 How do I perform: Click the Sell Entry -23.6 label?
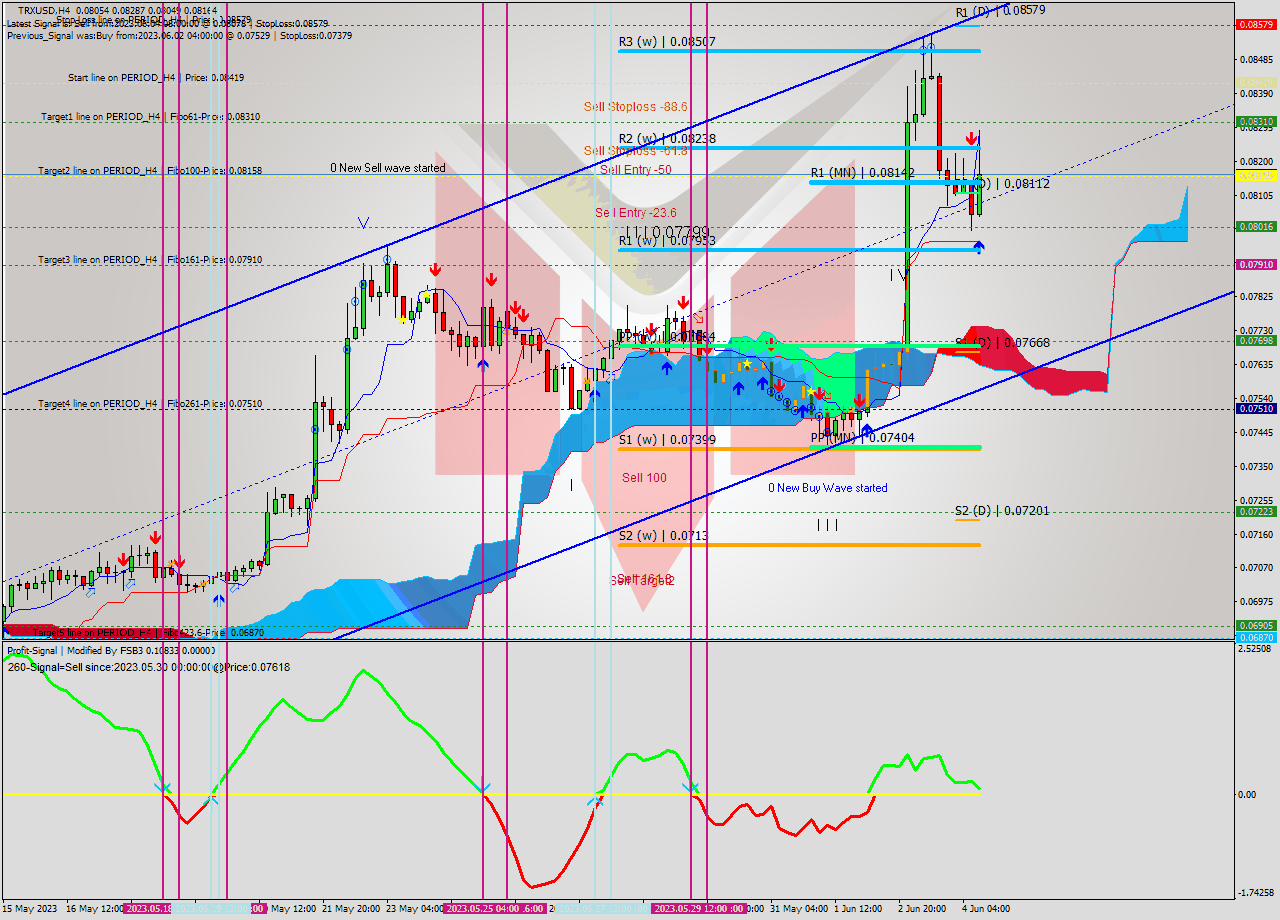[x=636, y=213]
